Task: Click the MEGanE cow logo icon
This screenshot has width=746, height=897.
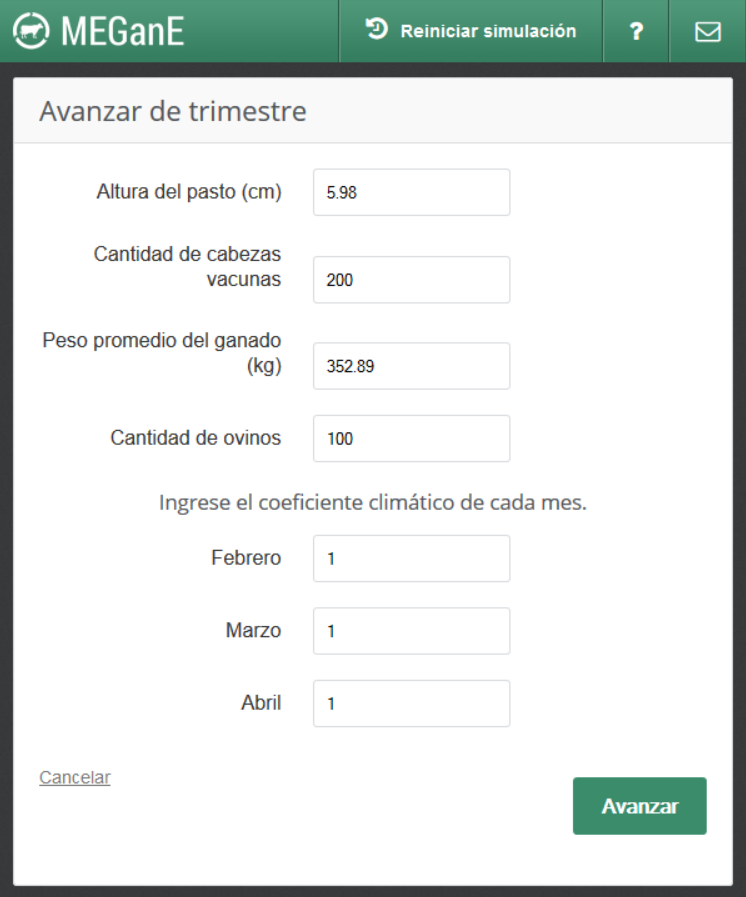Action: coord(31,31)
